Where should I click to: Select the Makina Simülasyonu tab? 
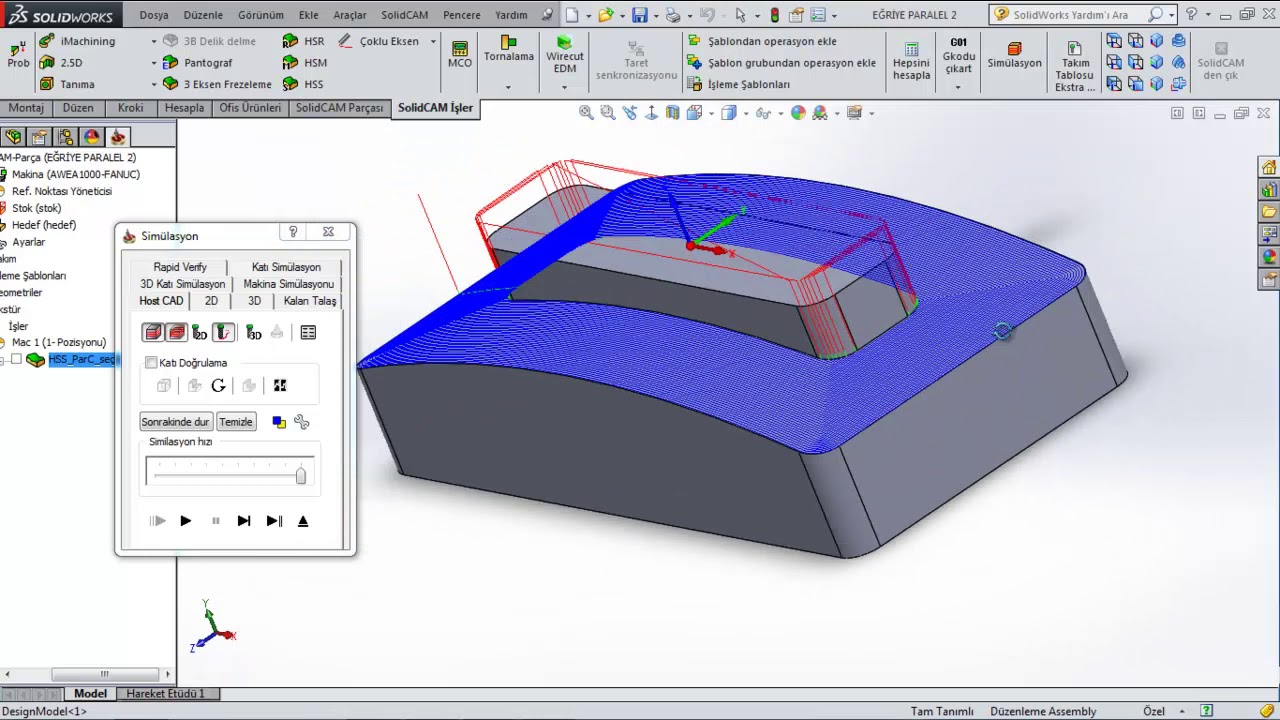[x=289, y=284]
